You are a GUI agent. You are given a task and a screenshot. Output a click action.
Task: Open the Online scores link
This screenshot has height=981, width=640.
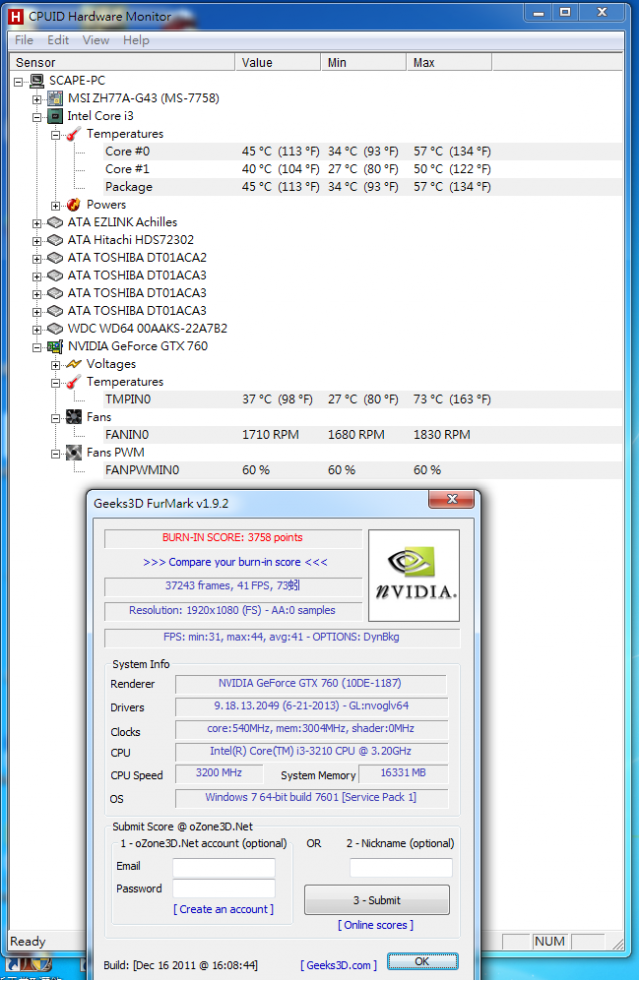[375, 925]
